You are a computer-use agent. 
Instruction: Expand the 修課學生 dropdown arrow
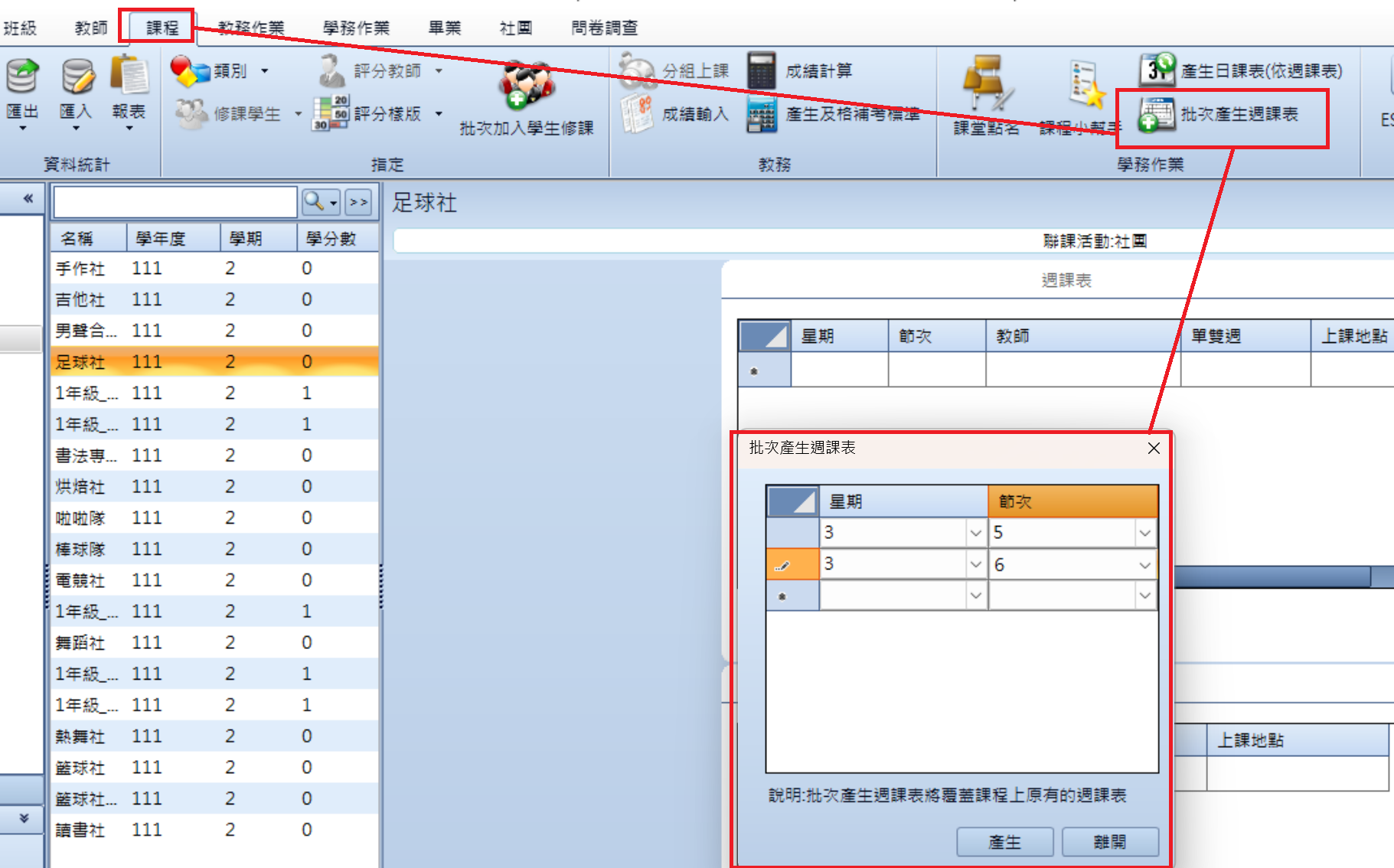coord(298,114)
